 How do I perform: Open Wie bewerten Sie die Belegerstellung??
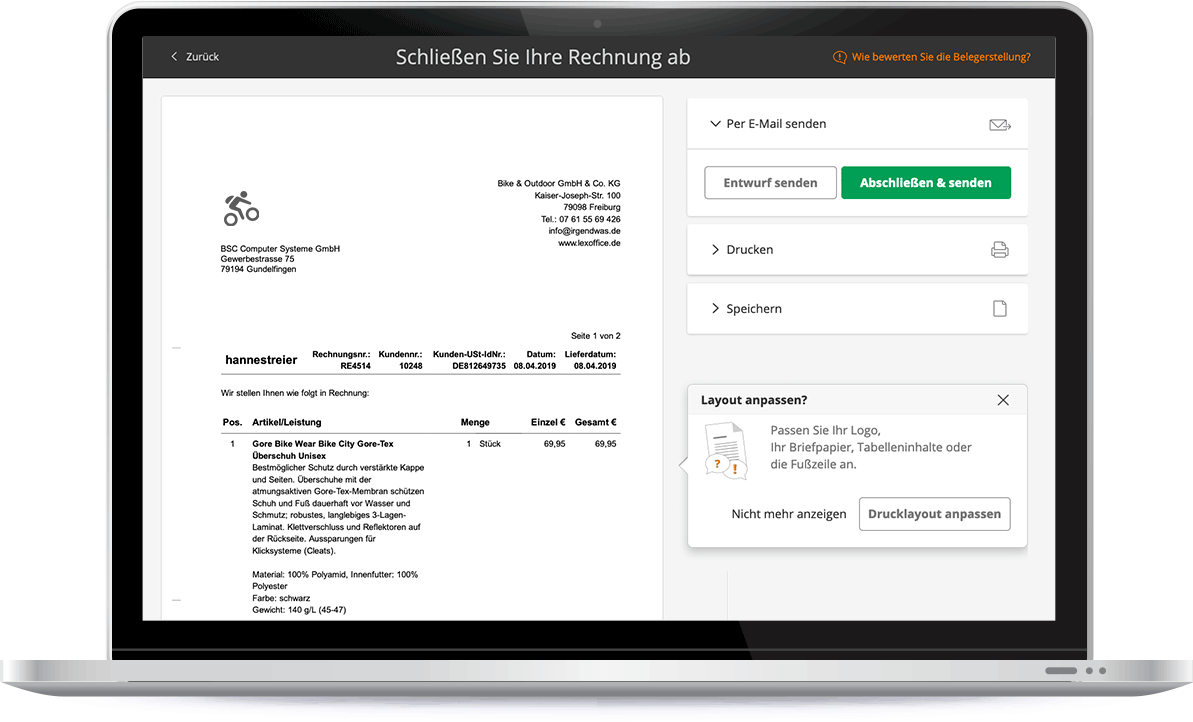pos(938,57)
